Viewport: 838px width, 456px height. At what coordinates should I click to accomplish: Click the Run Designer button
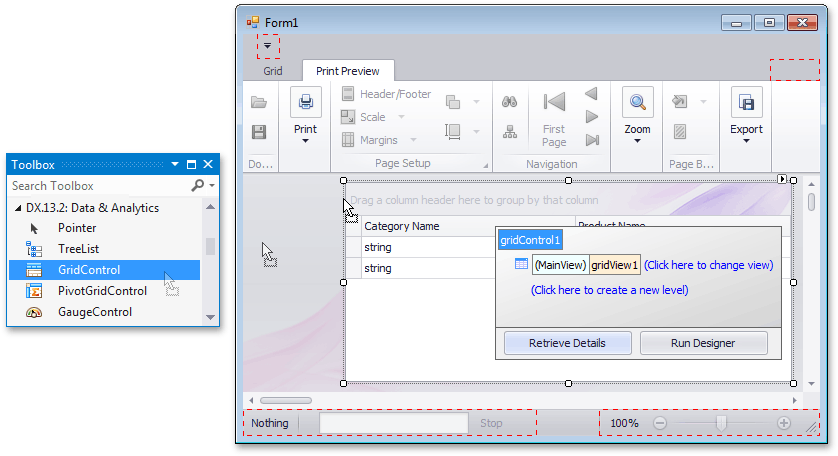[x=703, y=343]
